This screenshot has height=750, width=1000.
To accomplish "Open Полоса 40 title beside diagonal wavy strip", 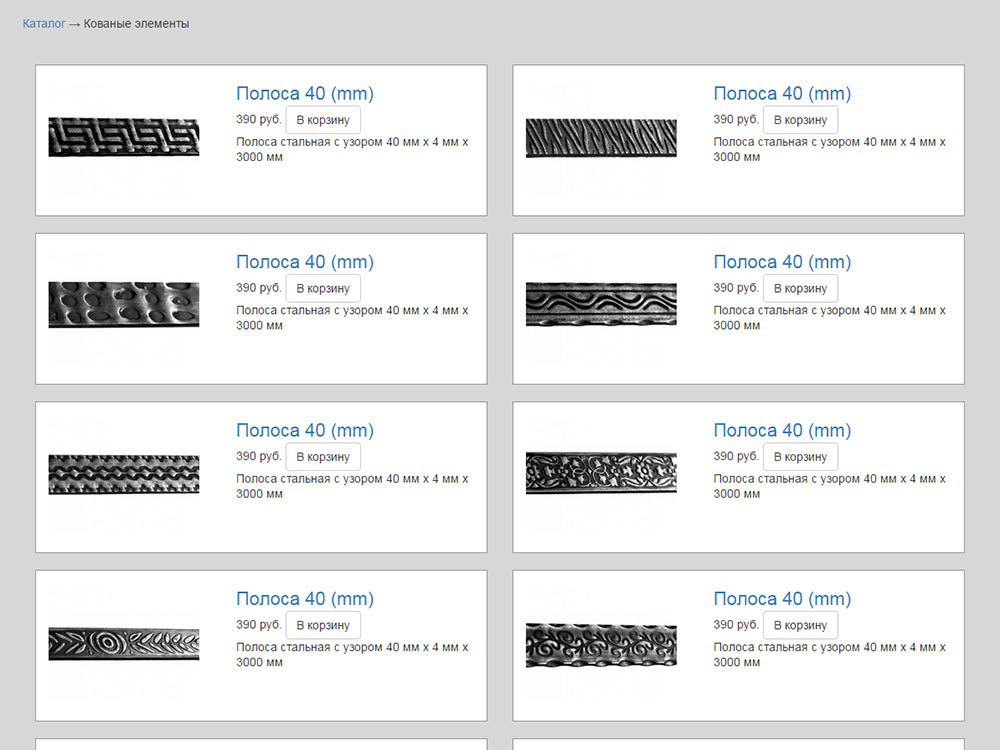I will (782, 94).
